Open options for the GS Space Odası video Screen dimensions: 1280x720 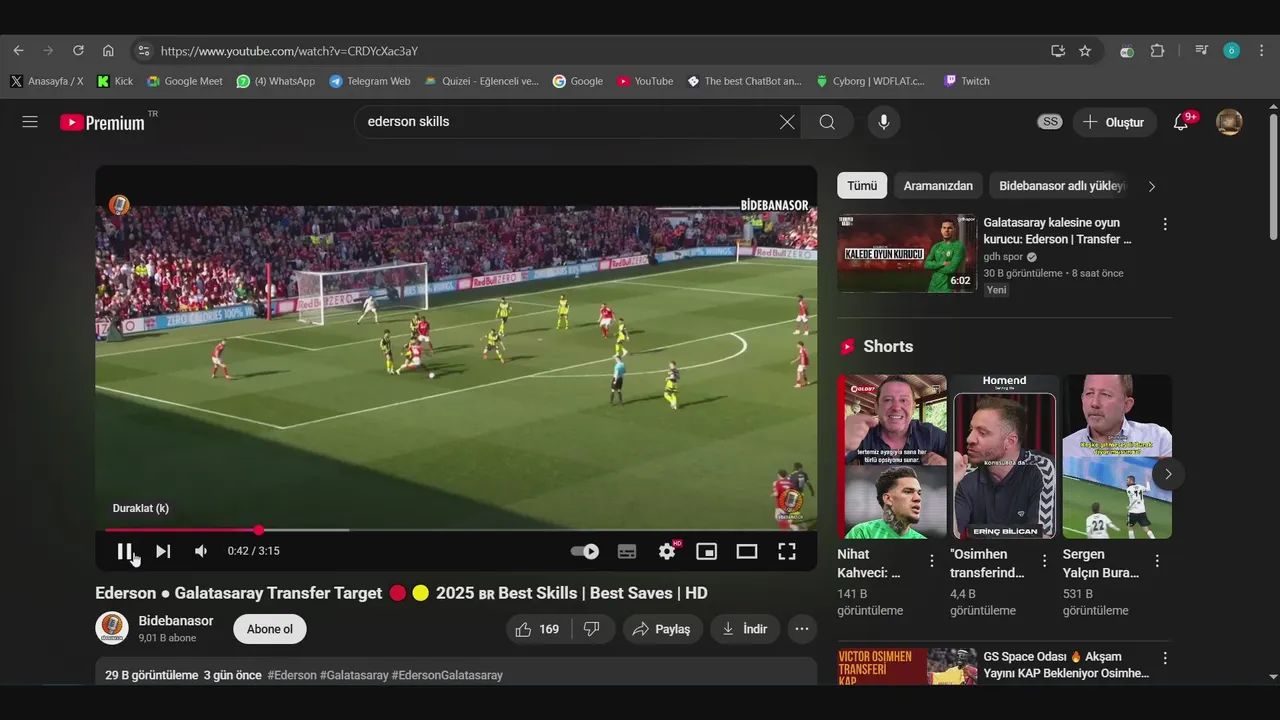click(1164, 658)
